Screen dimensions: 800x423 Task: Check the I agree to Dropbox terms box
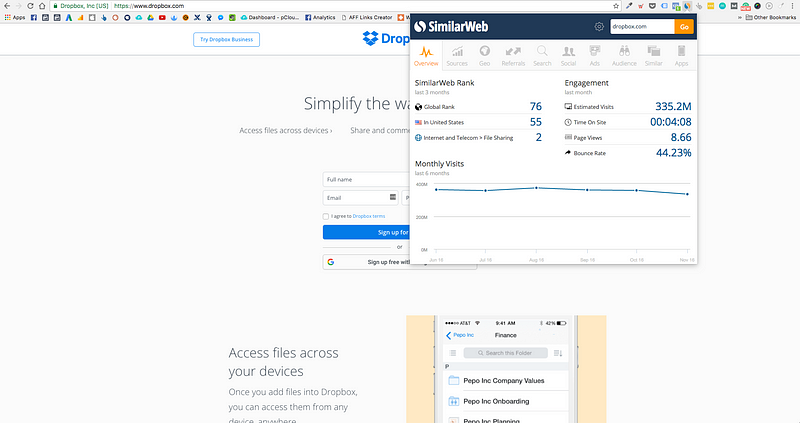click(x=326, y=216)
